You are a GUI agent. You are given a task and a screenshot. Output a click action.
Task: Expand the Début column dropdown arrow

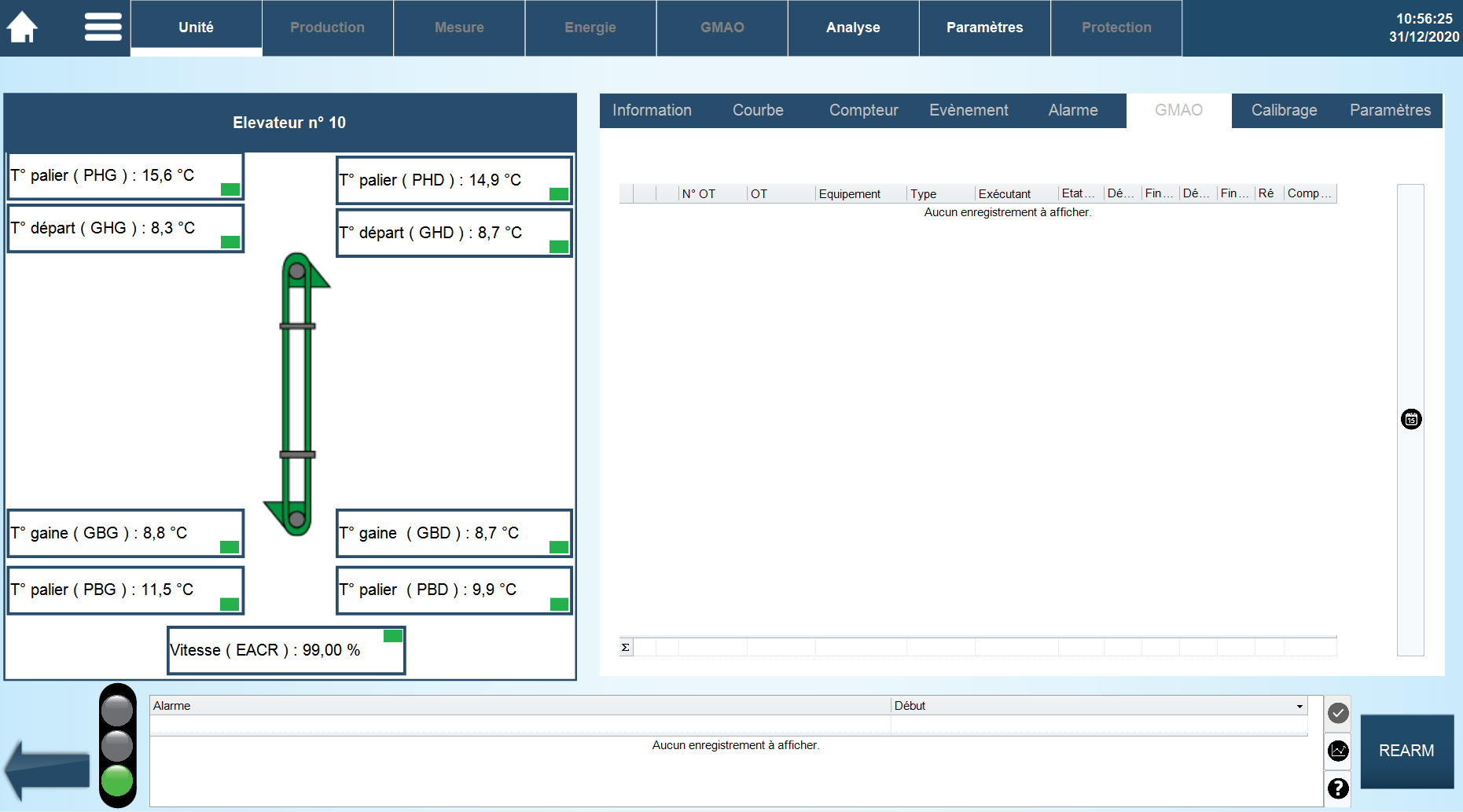1299,706
